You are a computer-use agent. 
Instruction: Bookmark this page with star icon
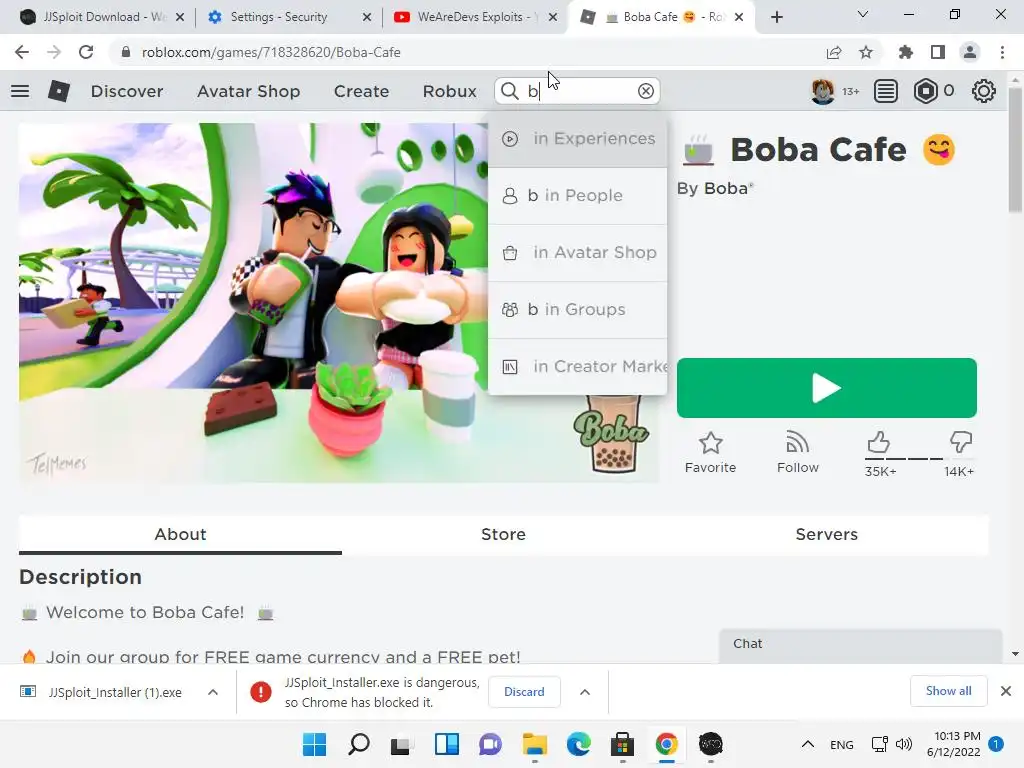tap(866, 52)
